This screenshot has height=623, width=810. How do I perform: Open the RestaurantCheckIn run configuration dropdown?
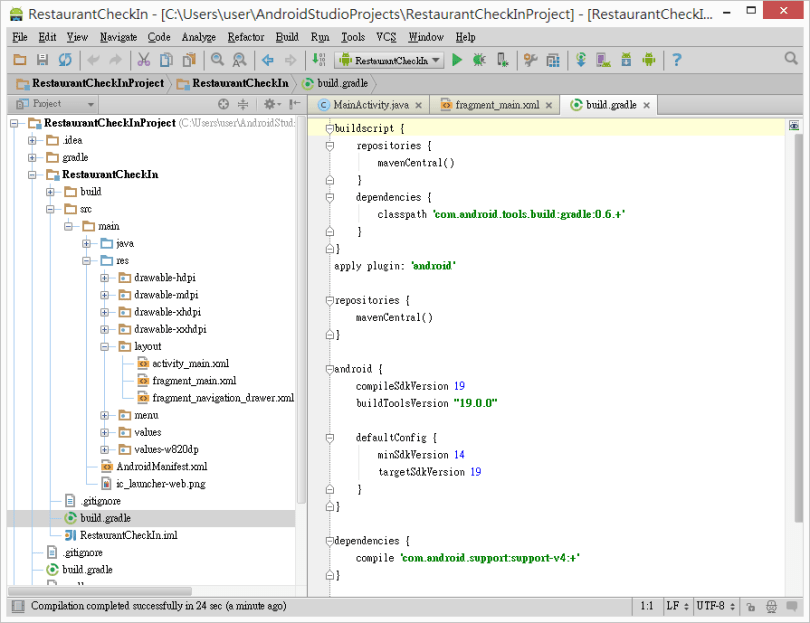(390, 61)
